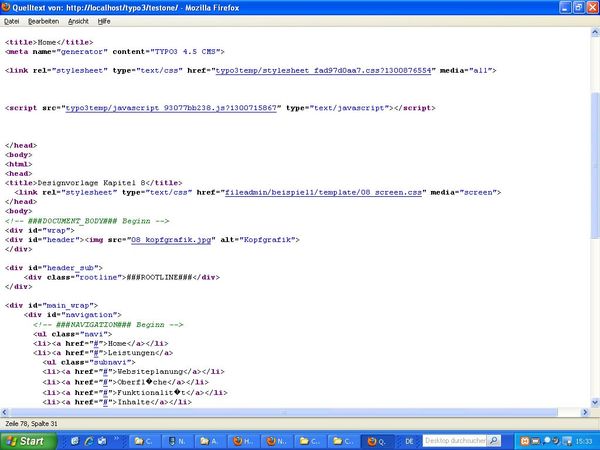Switch to the active Firefox 'Q.' taskbar button
Viewport: 600px width, 450px height.
(377, 441)
